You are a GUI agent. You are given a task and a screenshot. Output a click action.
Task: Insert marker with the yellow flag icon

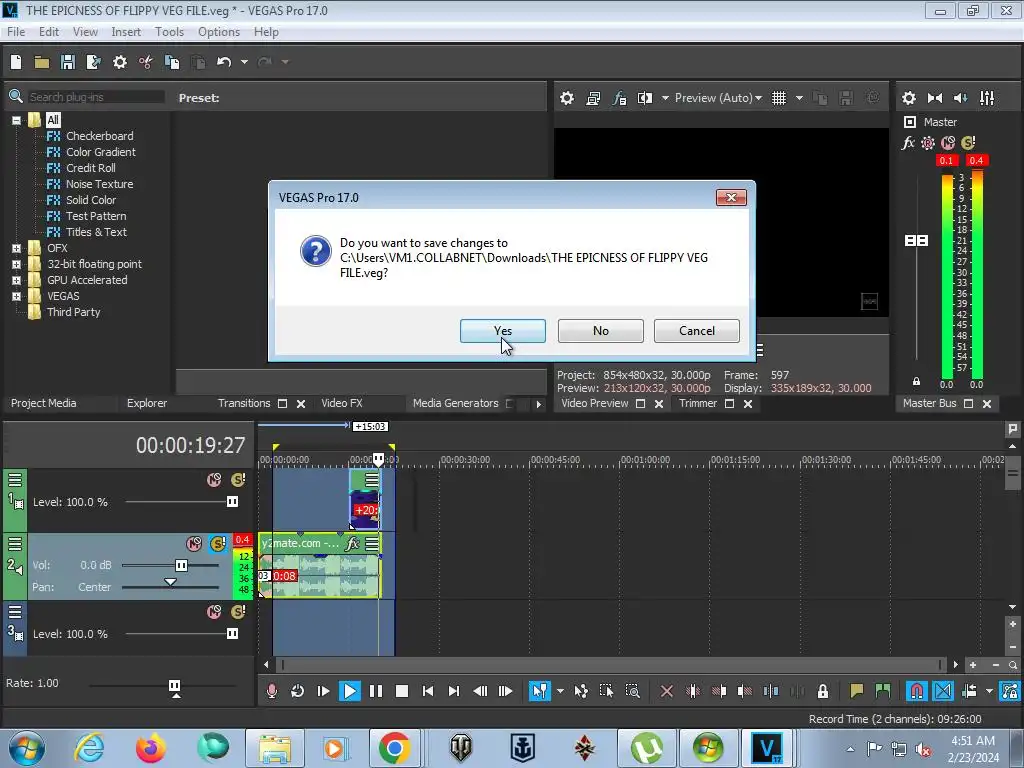coord(856,691)
